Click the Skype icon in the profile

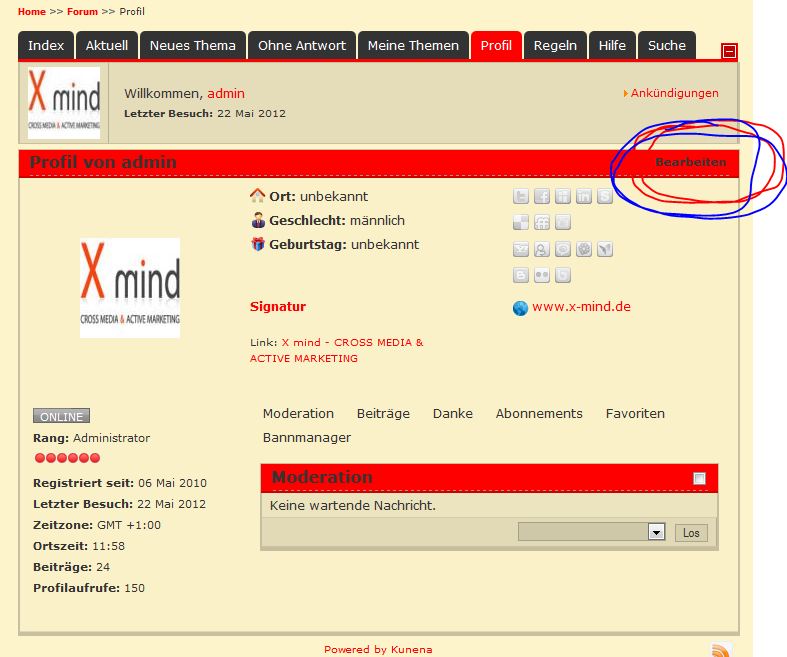click(x=605, y=197)
